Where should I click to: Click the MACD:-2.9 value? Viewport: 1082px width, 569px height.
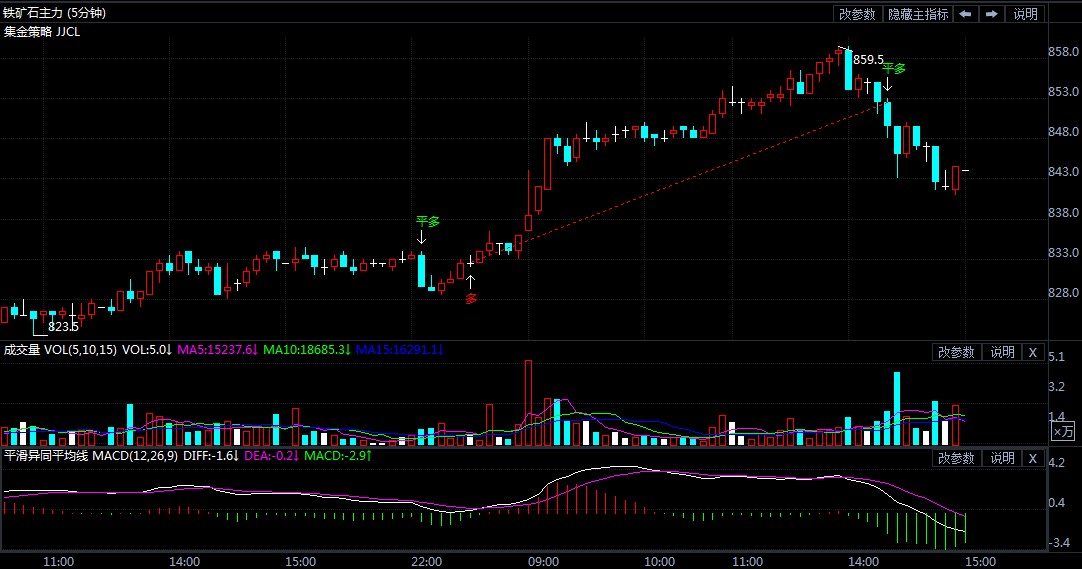tap(338, 456)
